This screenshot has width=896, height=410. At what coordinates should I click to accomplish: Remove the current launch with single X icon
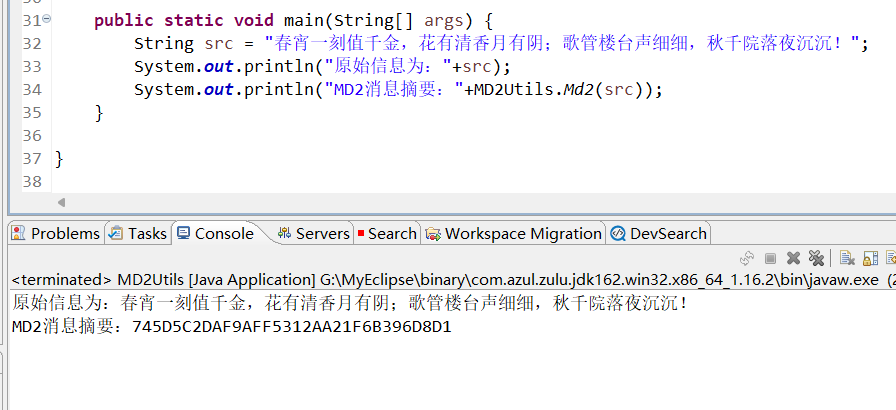(793, 259)
